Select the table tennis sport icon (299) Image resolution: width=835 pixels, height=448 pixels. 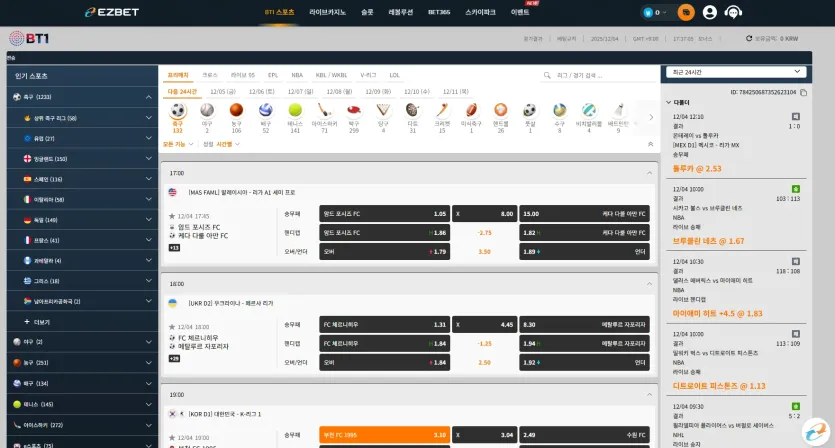[354, 110]
